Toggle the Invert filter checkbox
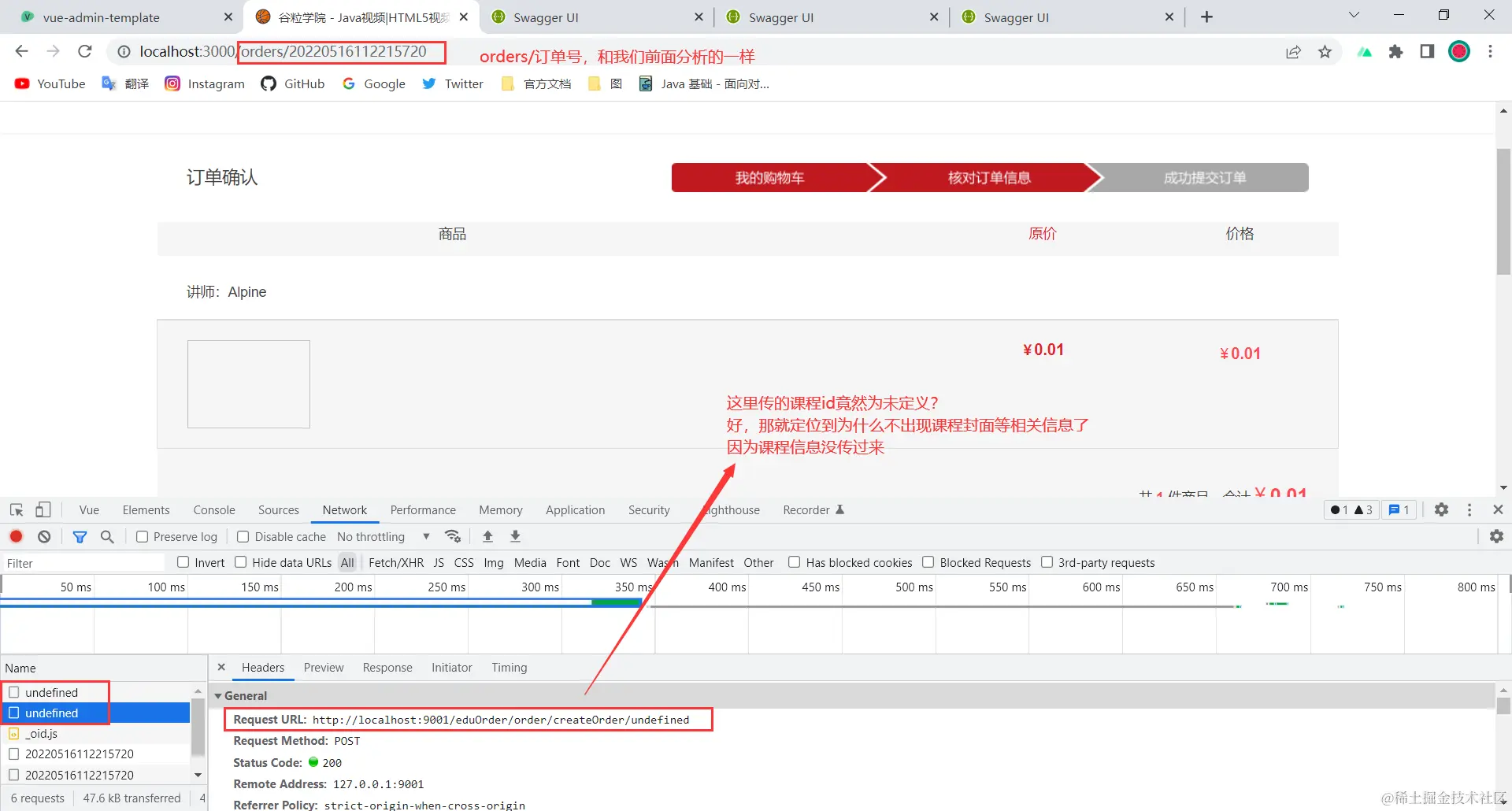Viewport: 1512px width, 811px height. 183,562
